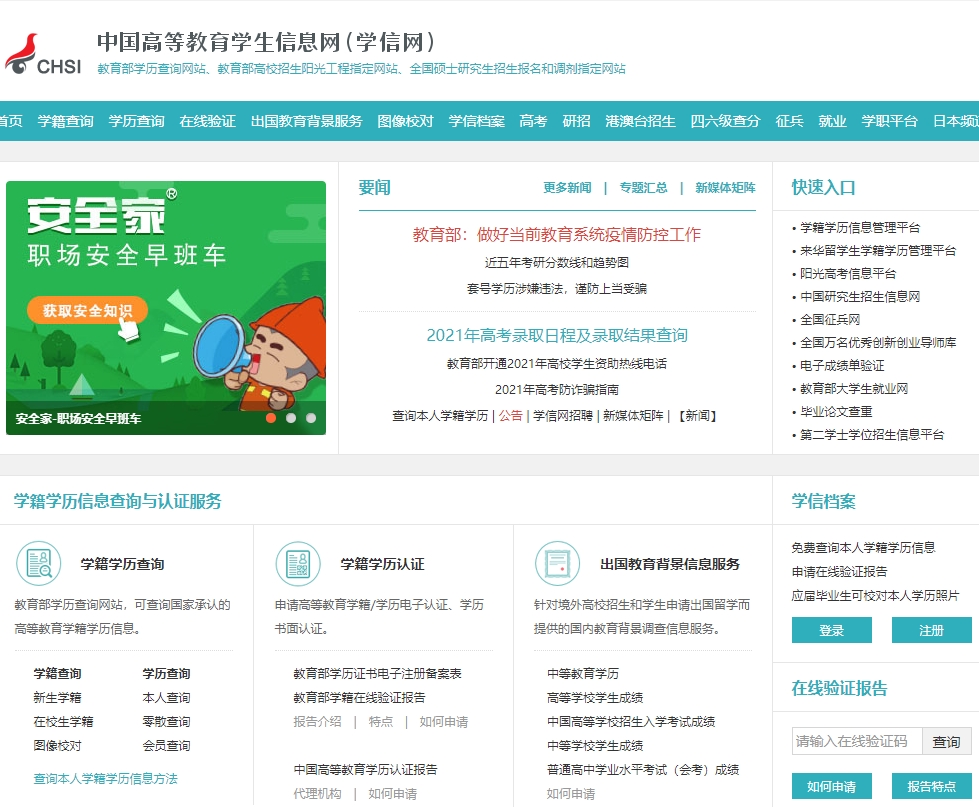Open 第二学士学位招生信息平台 link
979x807 pixels.
pyautogui.click(x=872, y=435)
